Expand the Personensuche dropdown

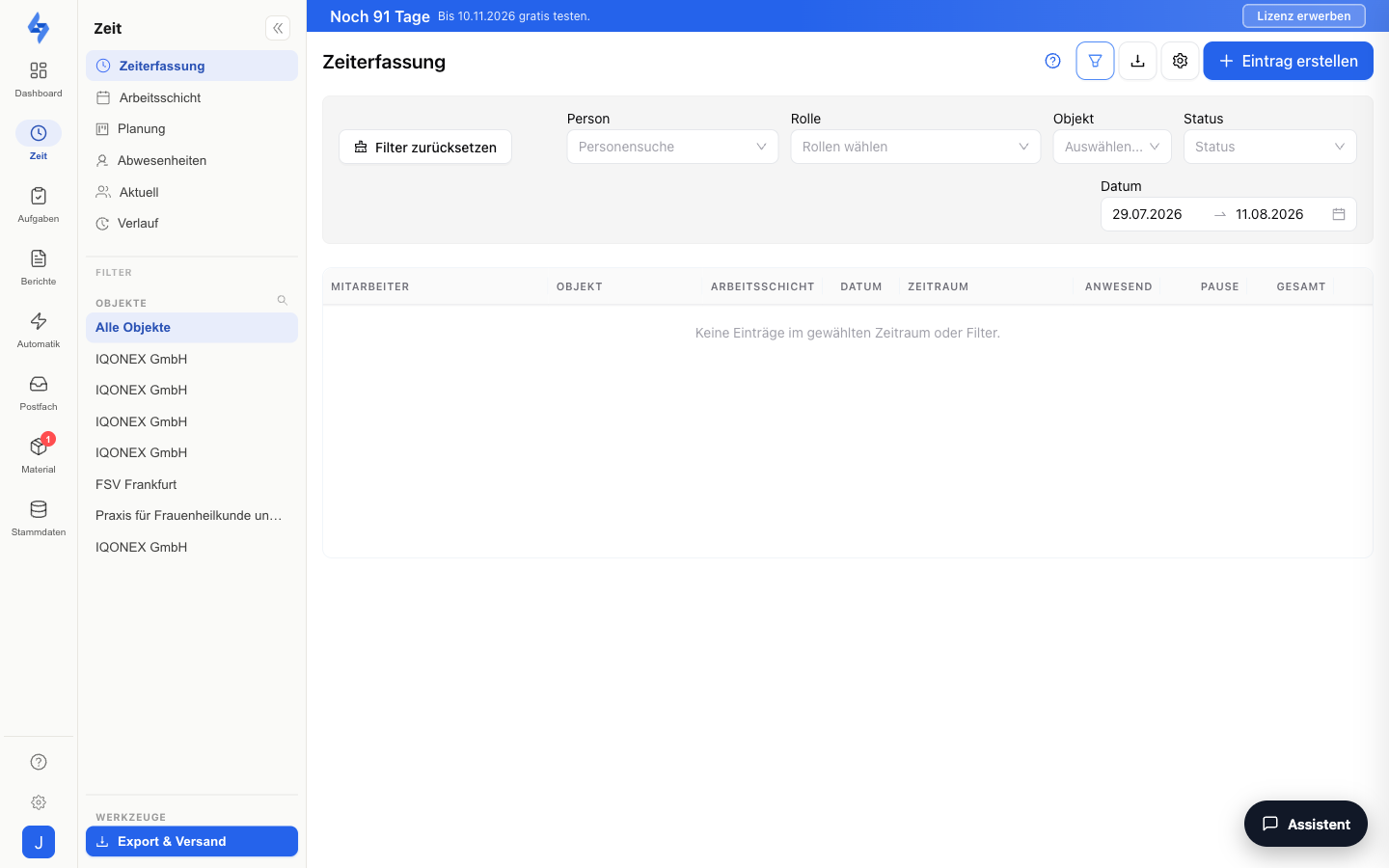tap(672, 147)
